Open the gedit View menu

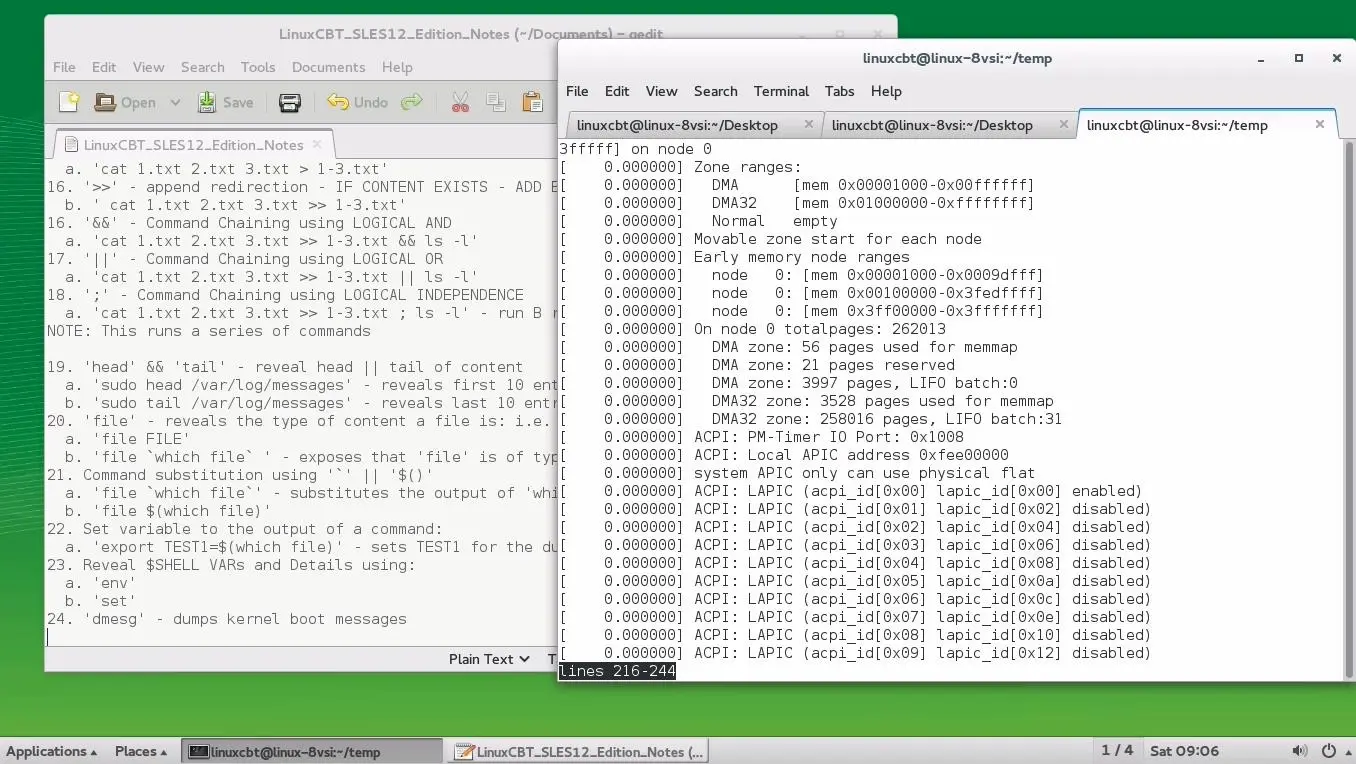pos(148,67)
